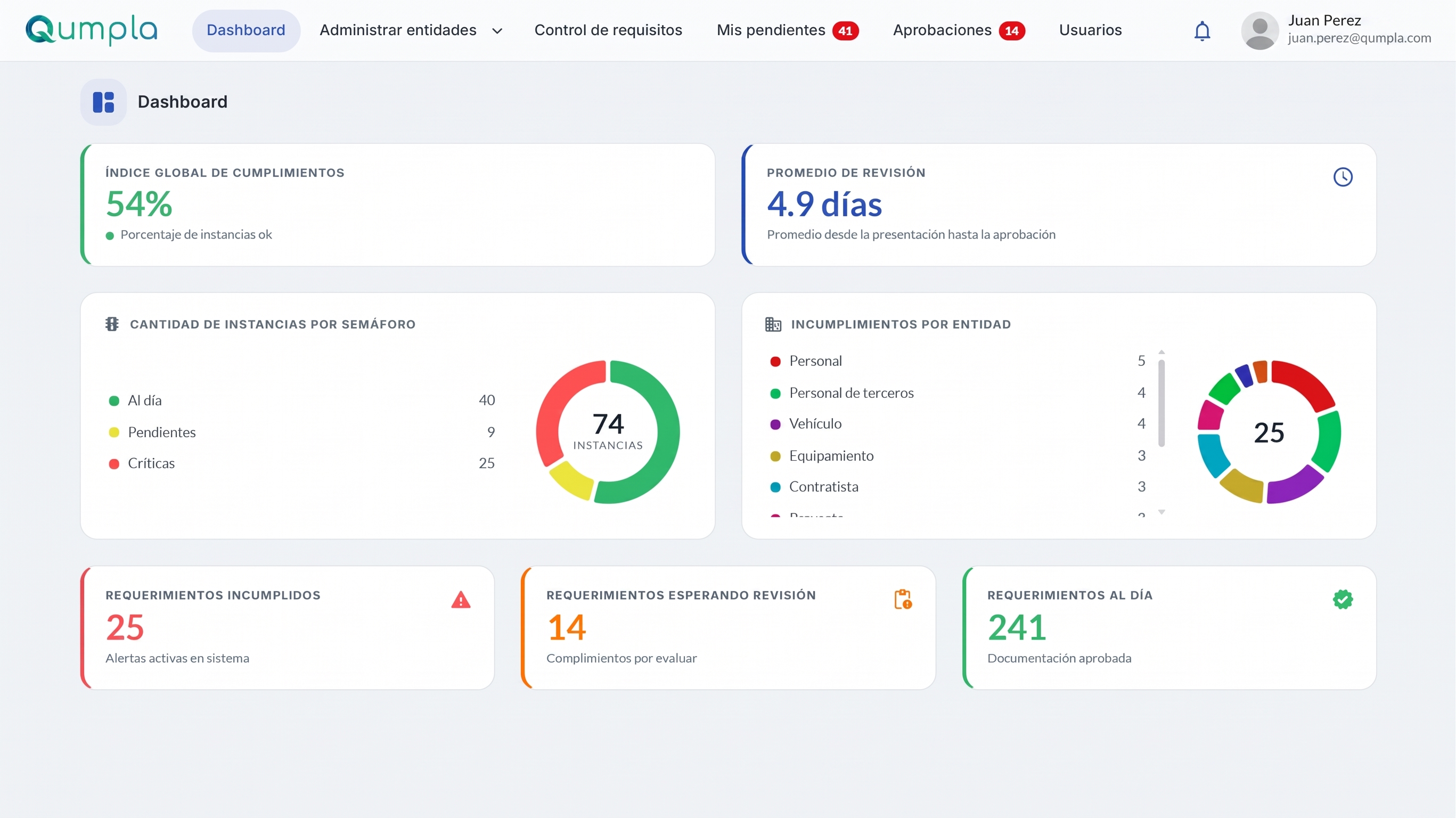Click the scrollbar in entity list

(x=1161, y=403)
